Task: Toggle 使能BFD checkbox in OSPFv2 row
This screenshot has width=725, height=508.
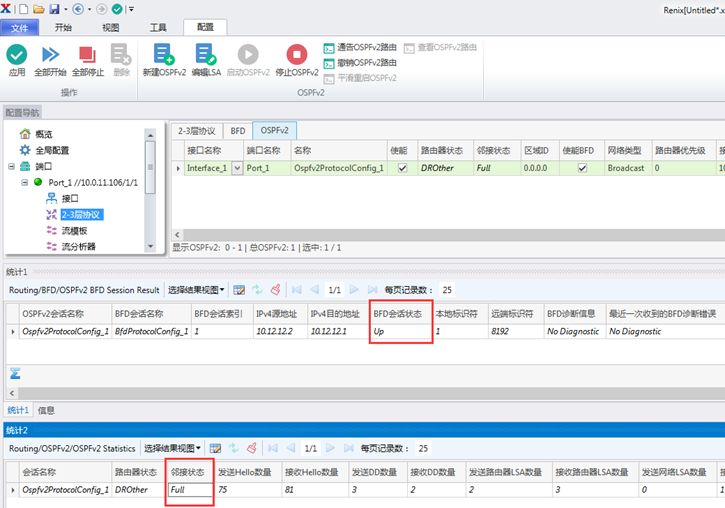Action: 582,168
